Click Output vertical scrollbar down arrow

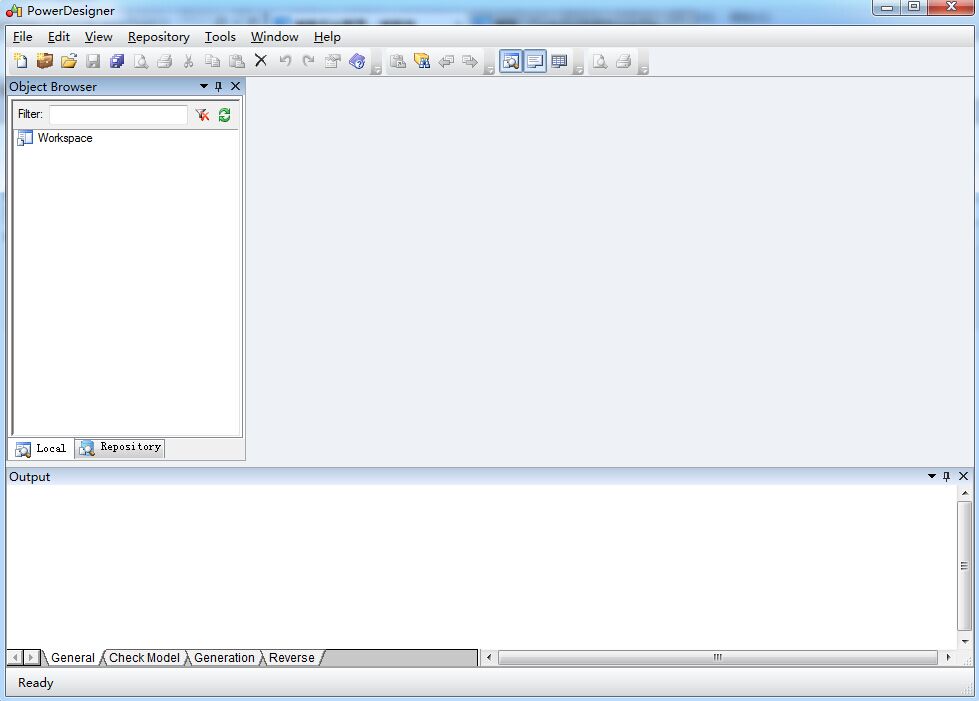965,642
